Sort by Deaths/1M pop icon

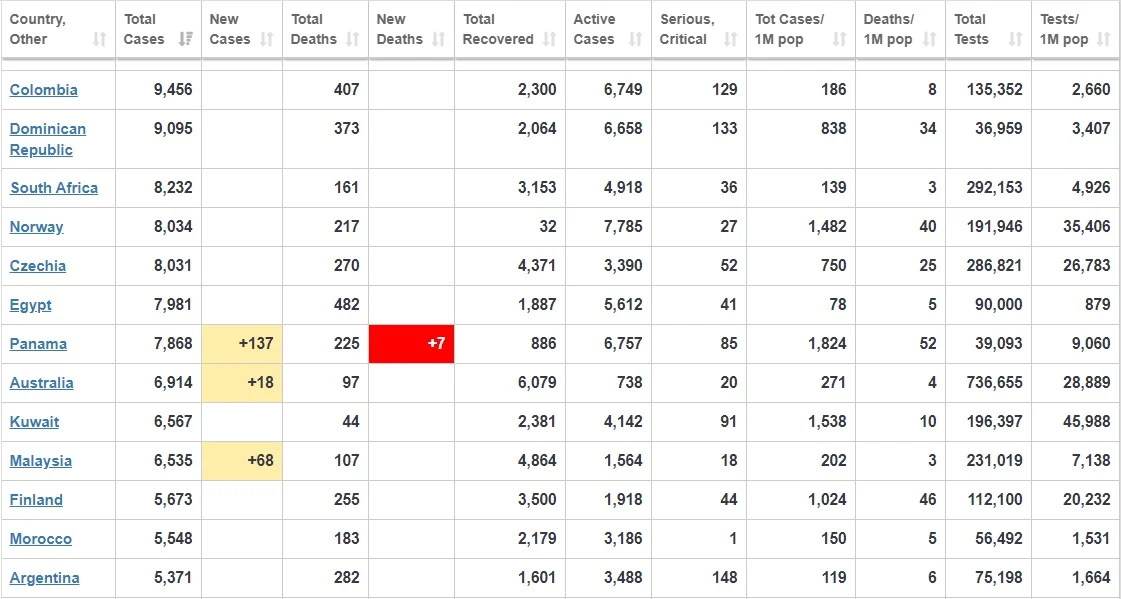929,40
